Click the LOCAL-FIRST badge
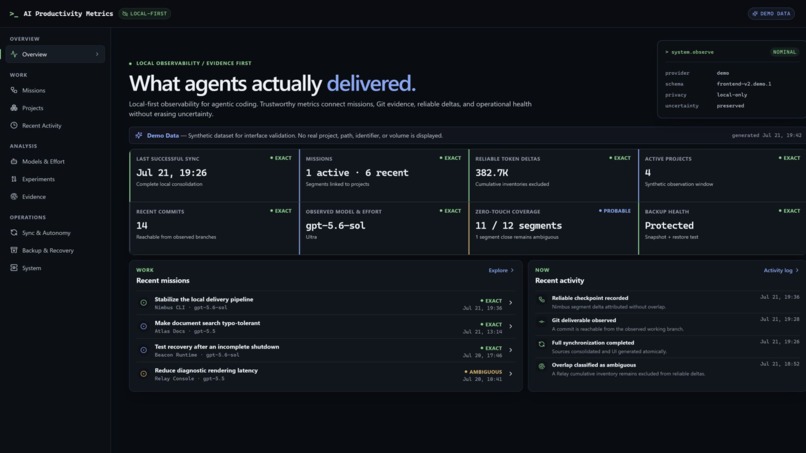This screenshot has width=806, height=453. coord(144,14)
